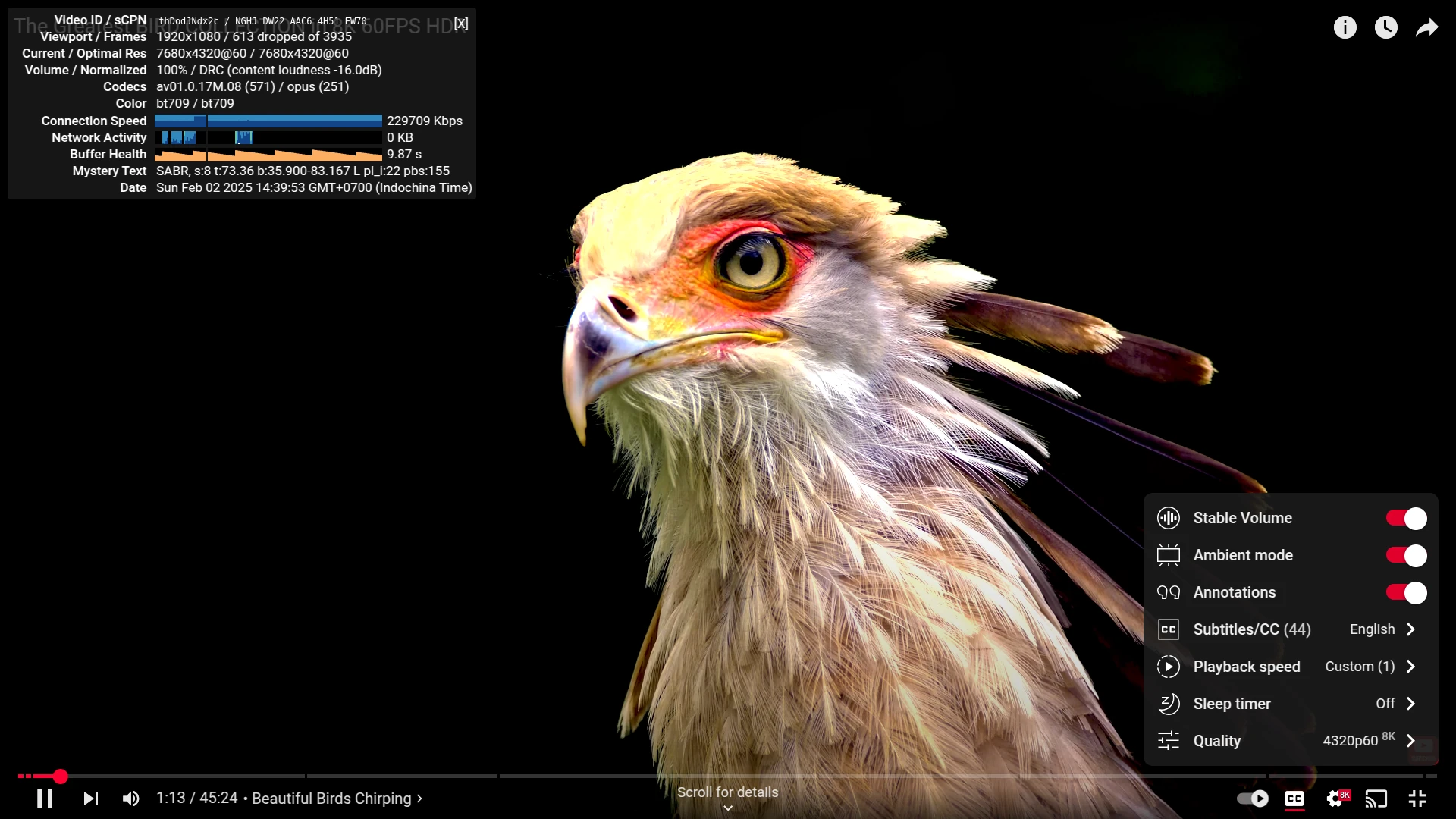Screen dimensions: 1456x819
Task: Expand the Custom (1) speed chevron
Action: [x=1410, y=667]
